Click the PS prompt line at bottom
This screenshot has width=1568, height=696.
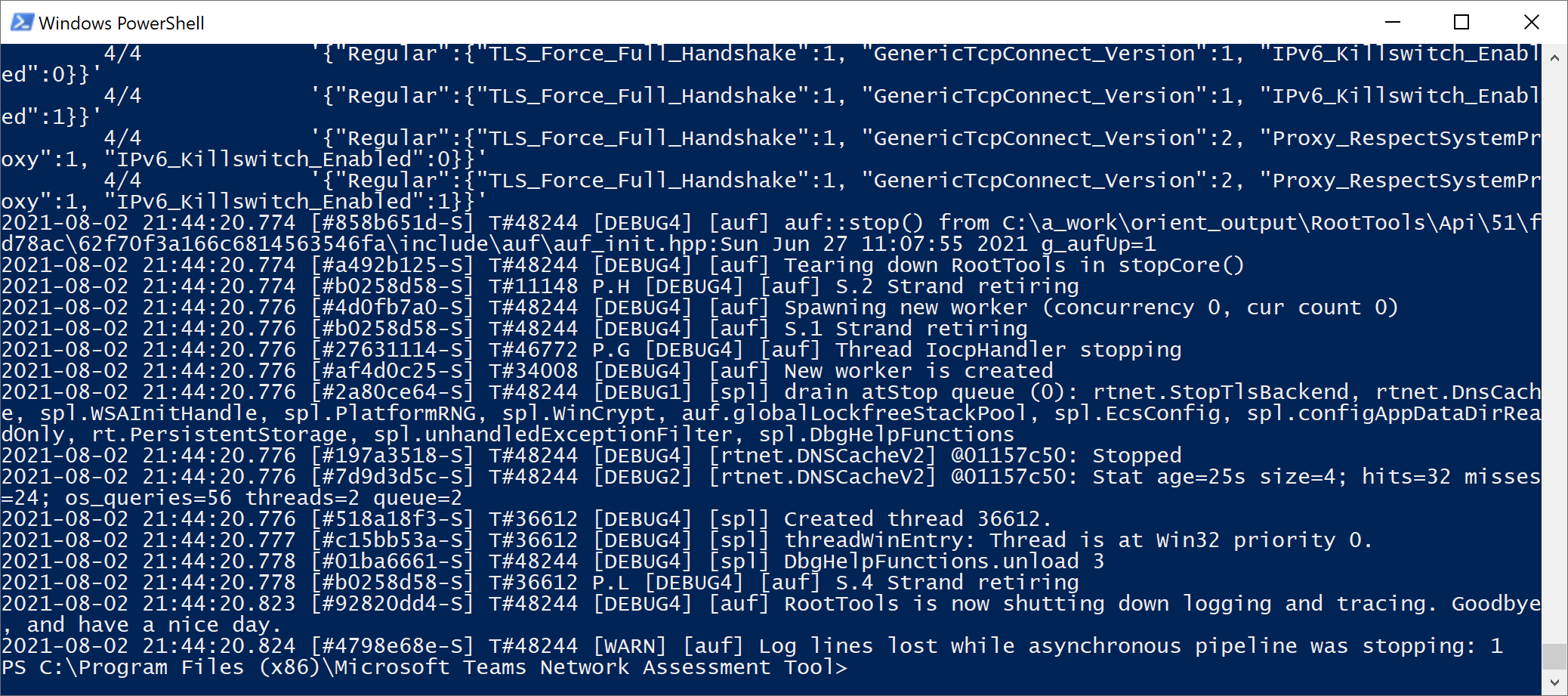click(x=424, y=667)
